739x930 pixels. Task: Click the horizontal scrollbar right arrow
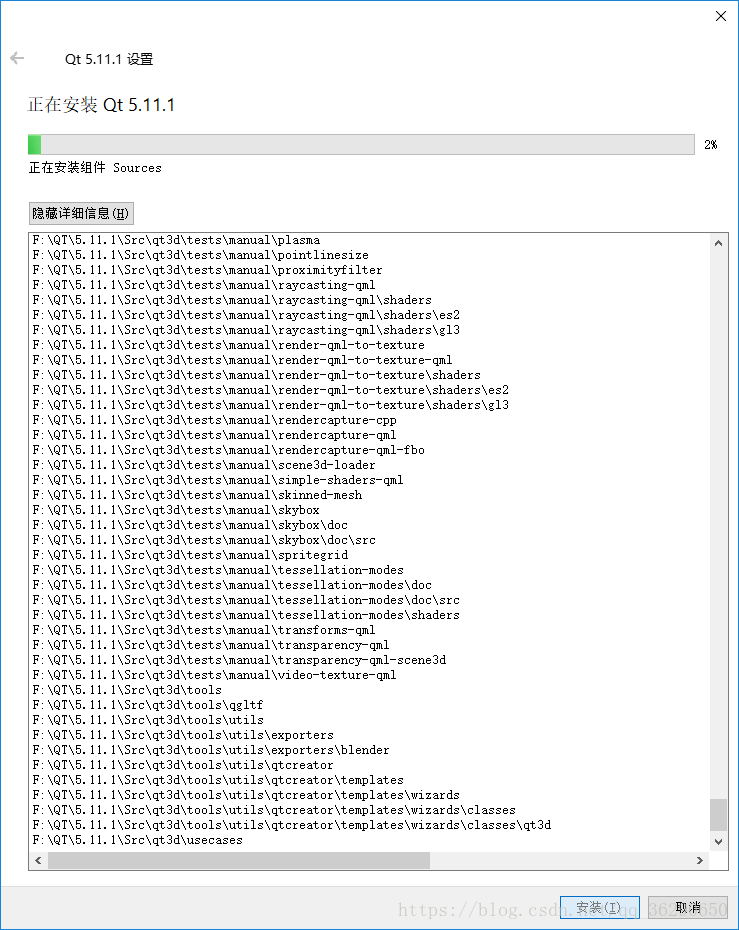click(x=700, y=861)
